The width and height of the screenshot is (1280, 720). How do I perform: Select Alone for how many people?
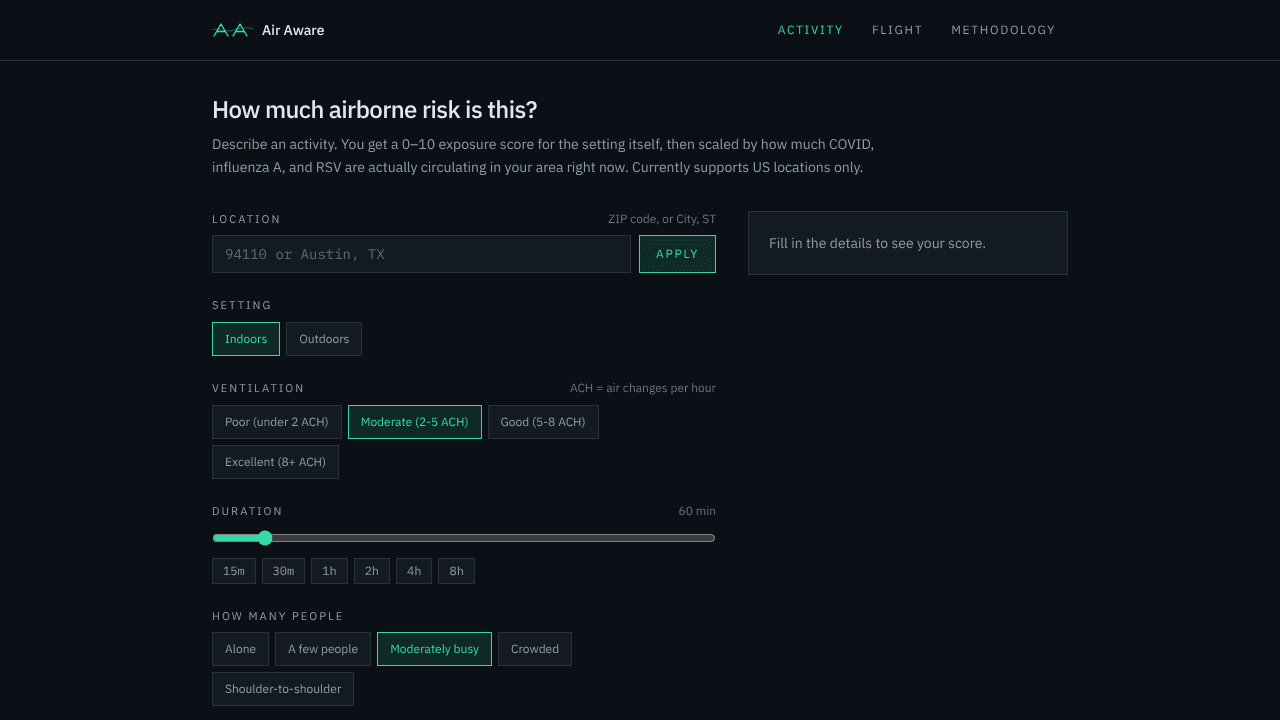click(x=240, y=649)
